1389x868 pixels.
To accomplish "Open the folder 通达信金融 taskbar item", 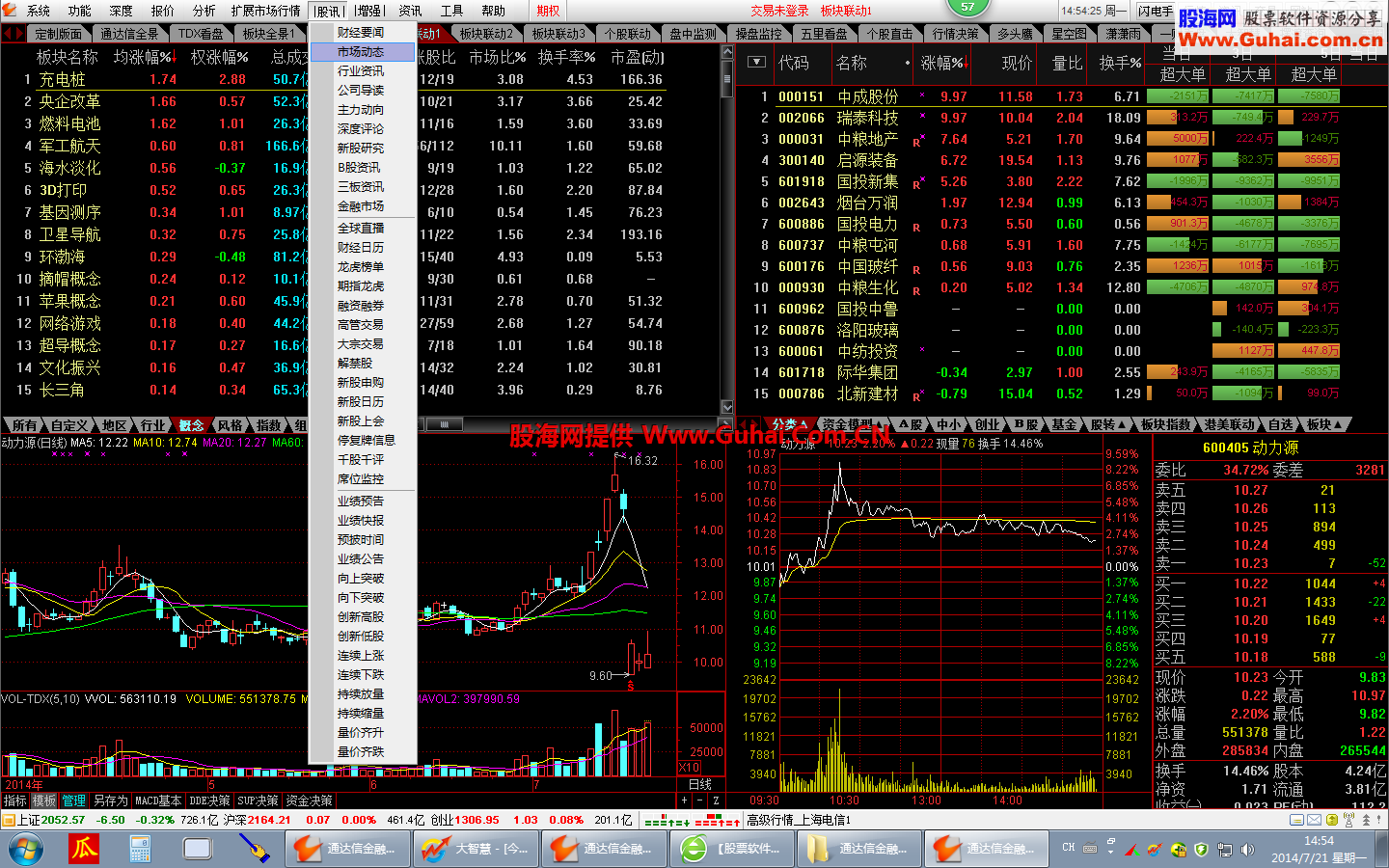I will 858,849.
